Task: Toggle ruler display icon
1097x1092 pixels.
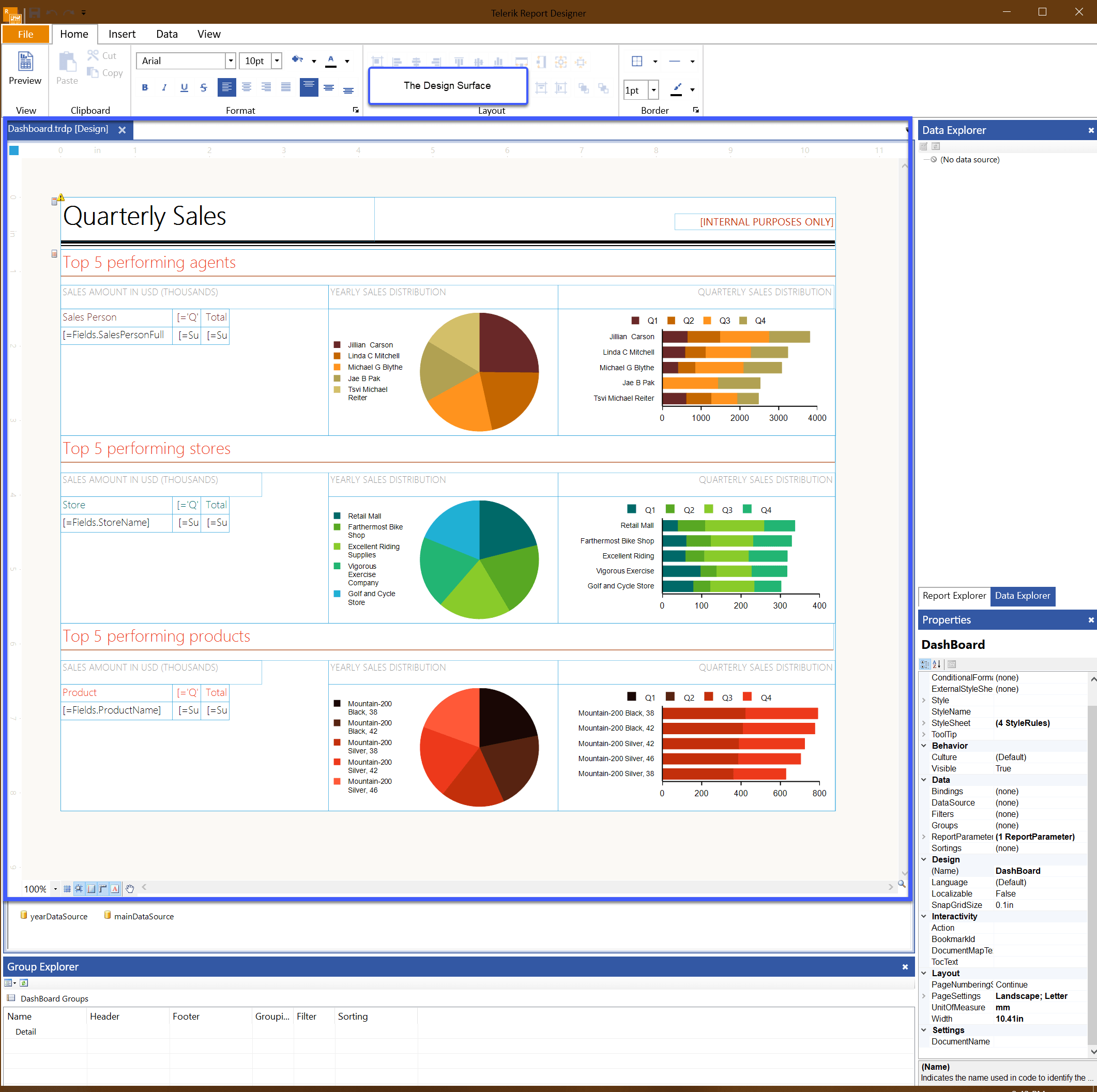Action: (x=103, y=889)
